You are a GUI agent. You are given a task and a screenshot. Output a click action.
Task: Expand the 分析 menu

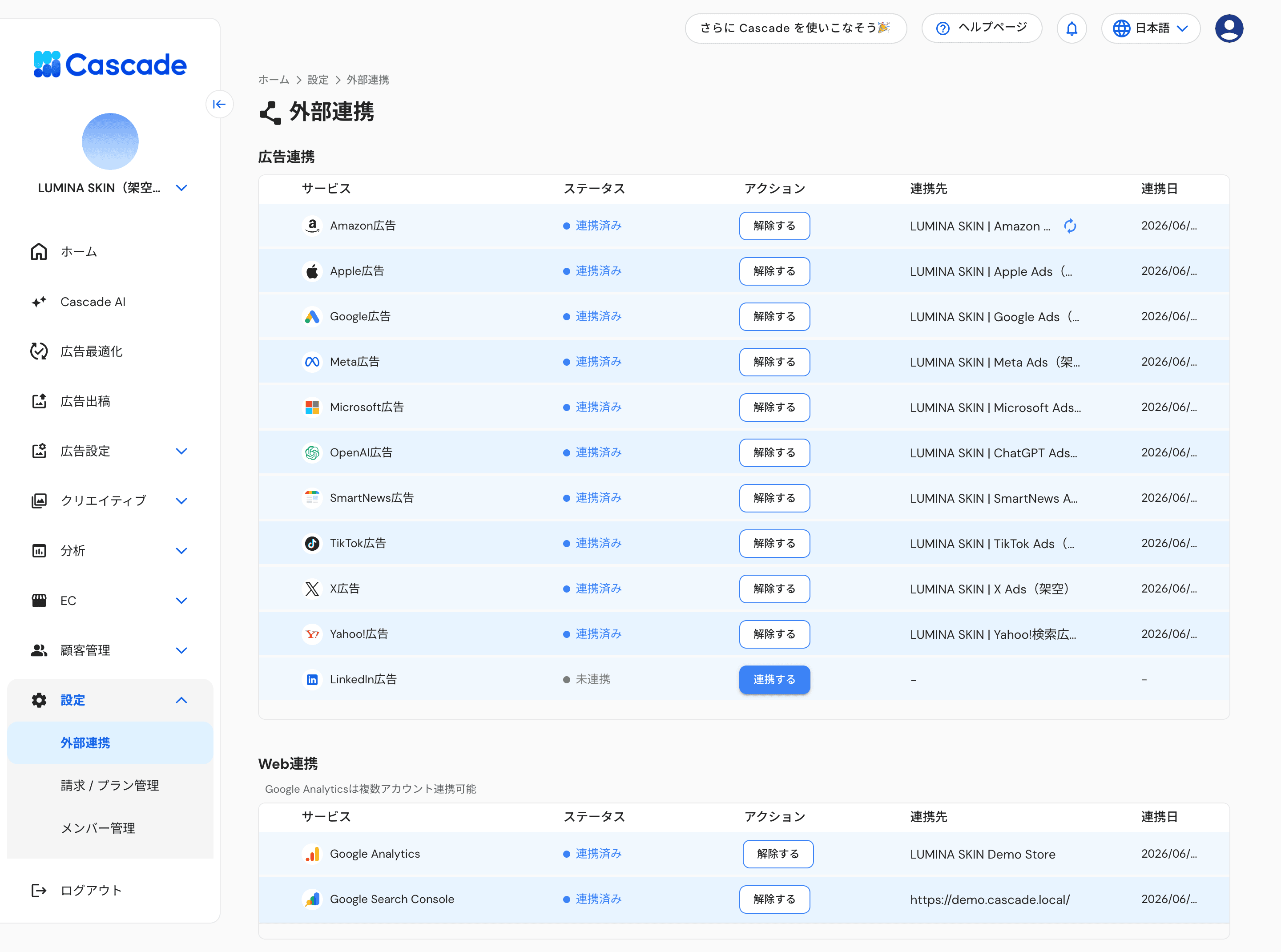(x=181, y=551)
